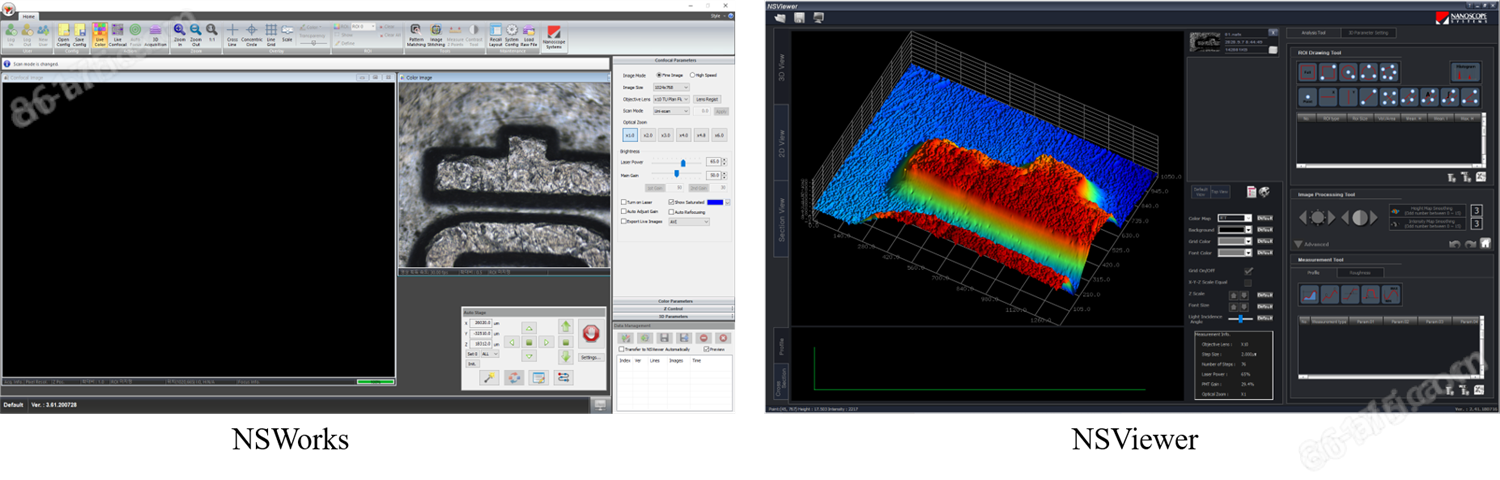Toggle Transfer to NSViewer Automatically checkbox
This screenshot has height=480, width=1500.
pyautogui.click(x=621, y=349)
